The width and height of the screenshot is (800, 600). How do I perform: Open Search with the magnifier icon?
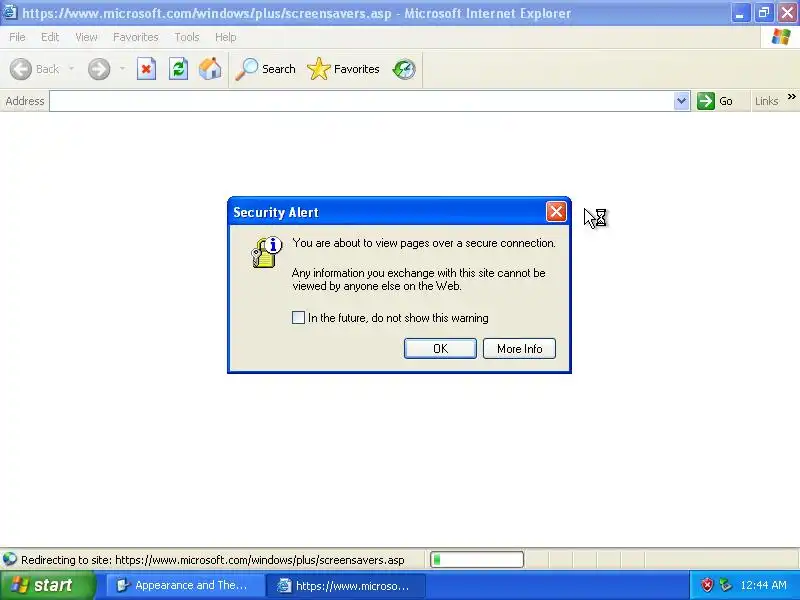(246, 69)
